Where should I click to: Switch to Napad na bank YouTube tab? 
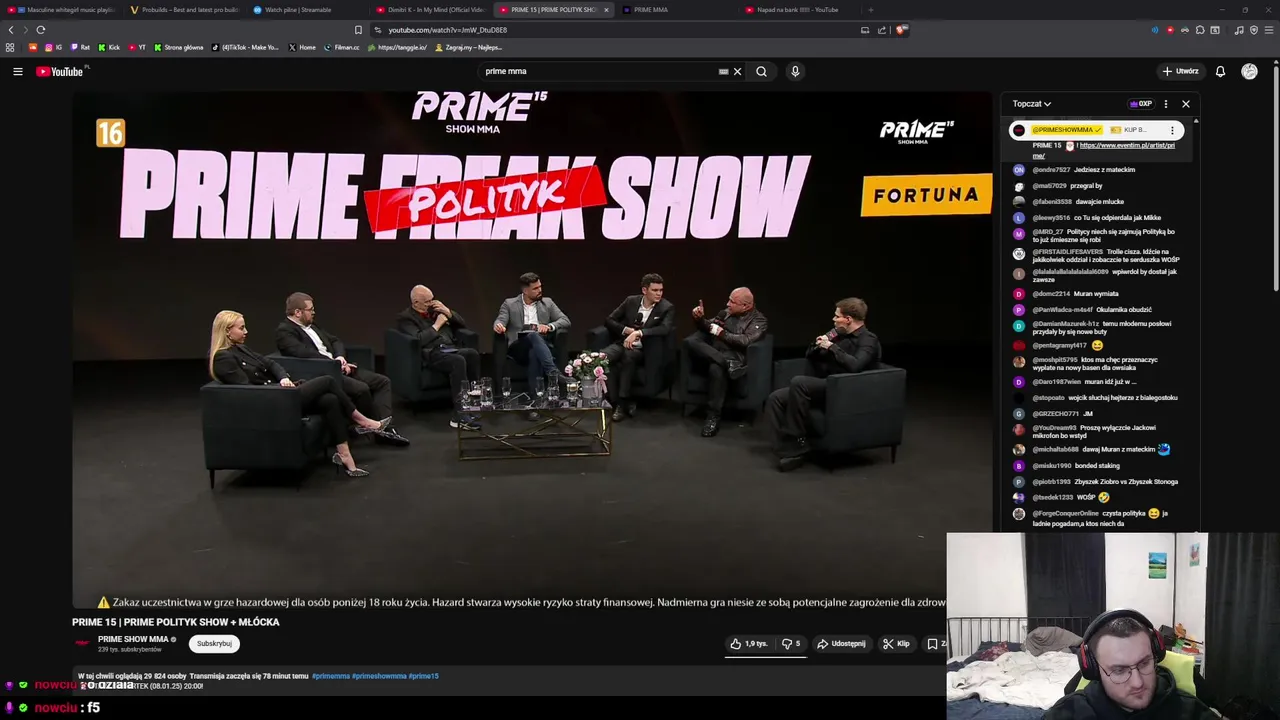pos(800,10)
